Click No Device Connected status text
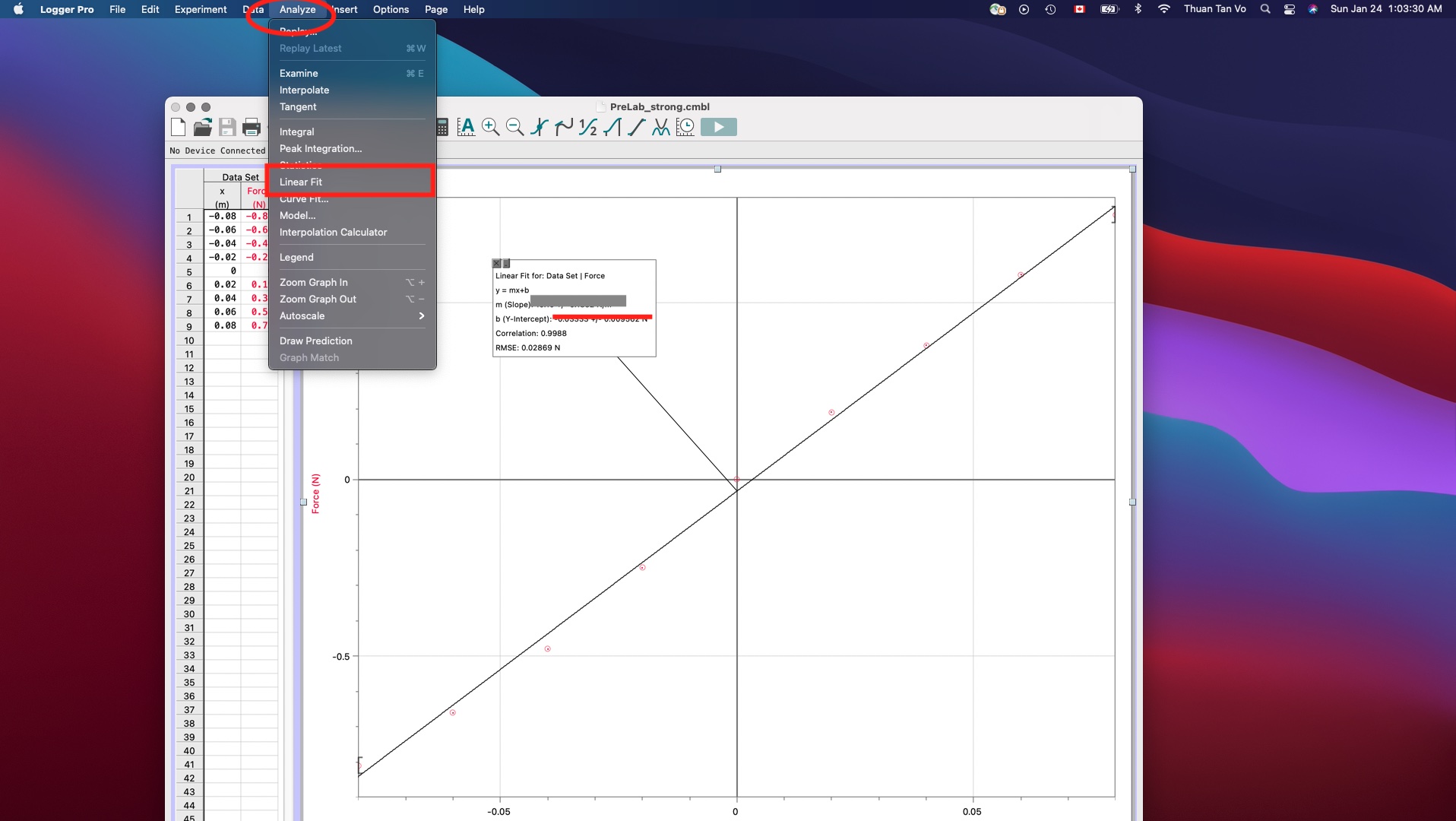 coord(218,151)
